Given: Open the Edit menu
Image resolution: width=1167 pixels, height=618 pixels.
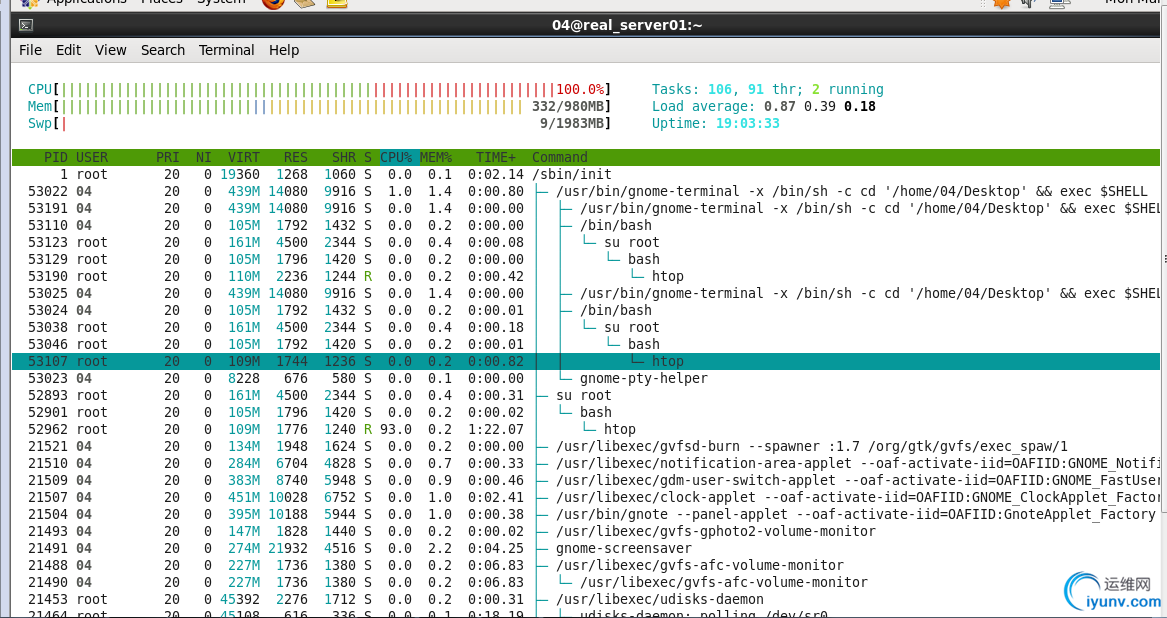Looking at the screenshot, I should (68, 50).
